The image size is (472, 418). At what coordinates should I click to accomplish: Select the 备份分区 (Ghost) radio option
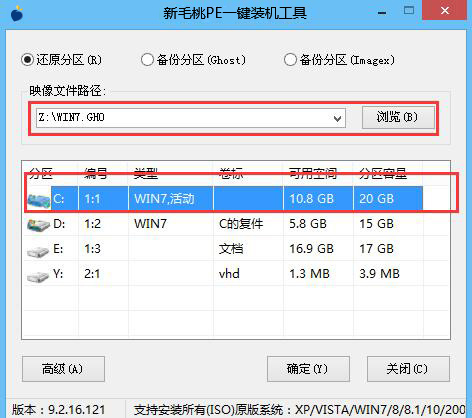pos(147,60)
